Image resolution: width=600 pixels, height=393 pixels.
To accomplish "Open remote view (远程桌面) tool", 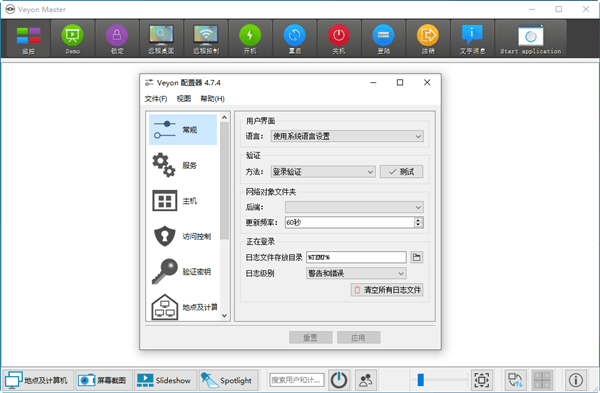I will [x=161, y=39].
